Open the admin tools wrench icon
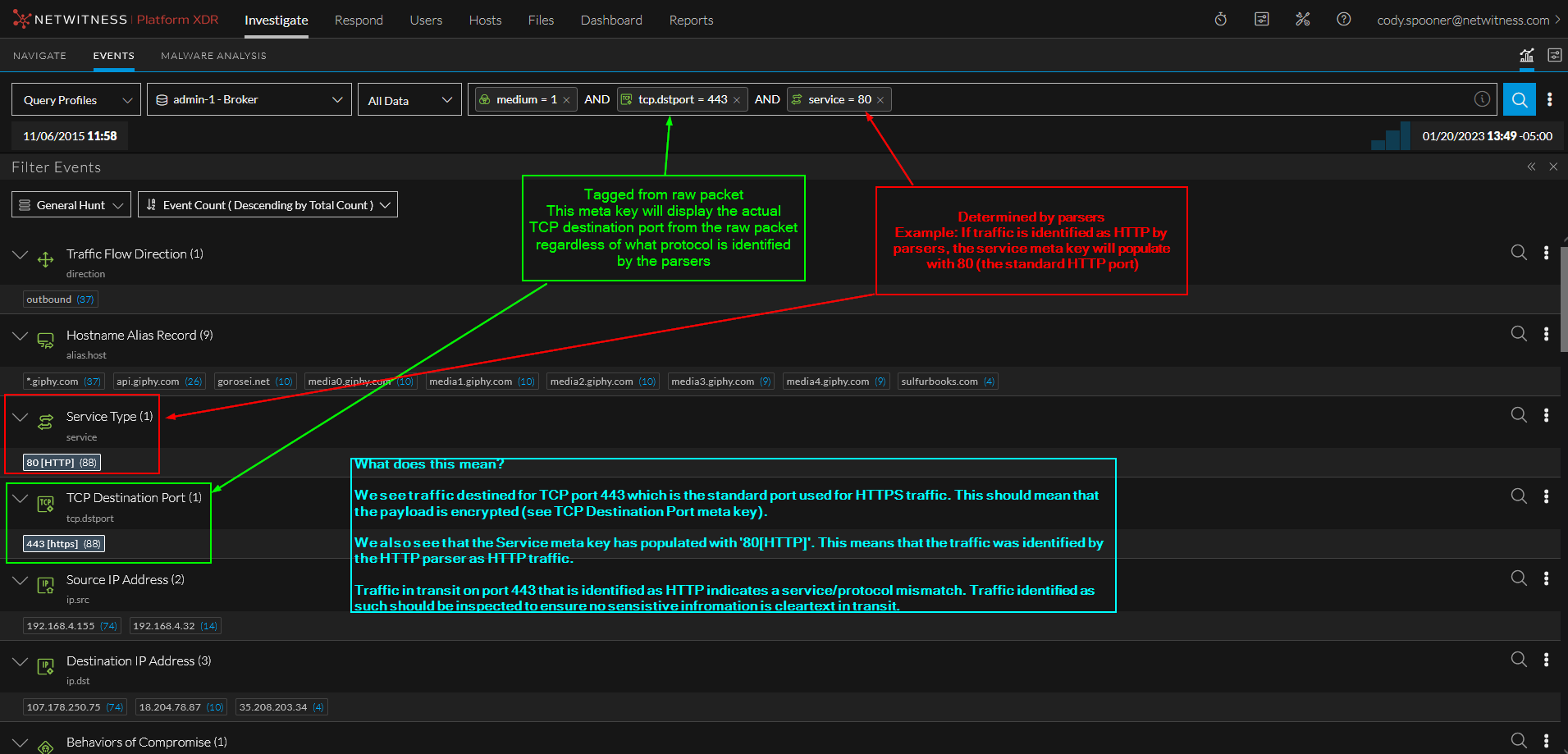 pos(1302,20)
